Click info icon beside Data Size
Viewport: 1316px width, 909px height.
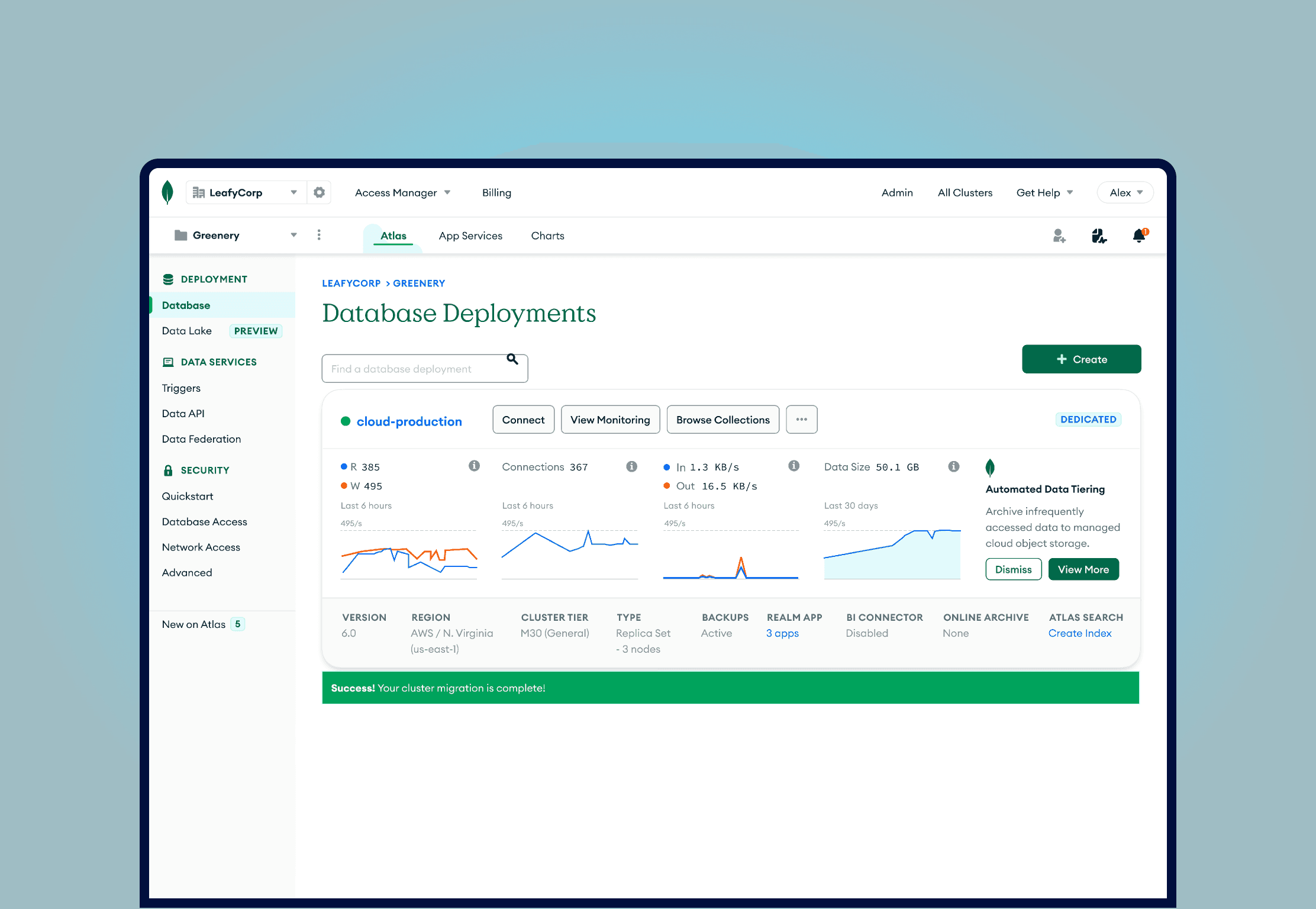tap(953, 467)
